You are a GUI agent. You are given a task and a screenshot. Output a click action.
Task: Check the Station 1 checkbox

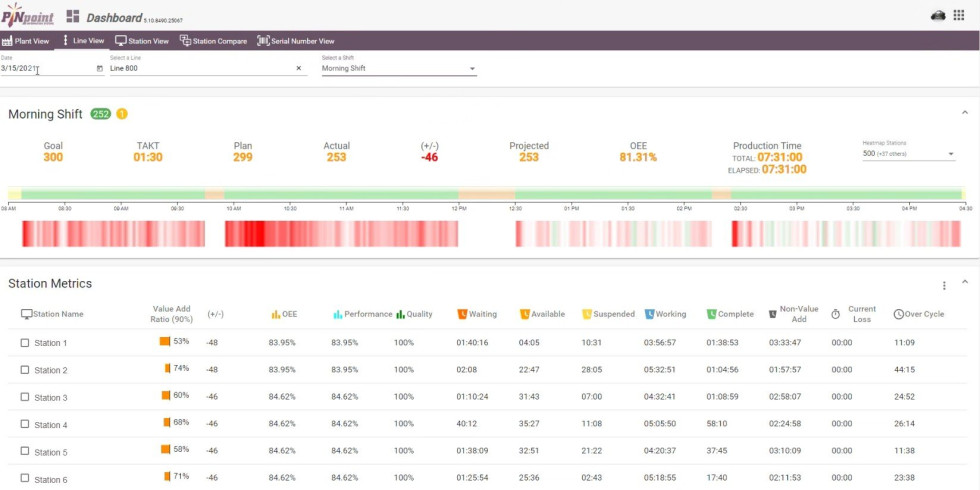25,343
